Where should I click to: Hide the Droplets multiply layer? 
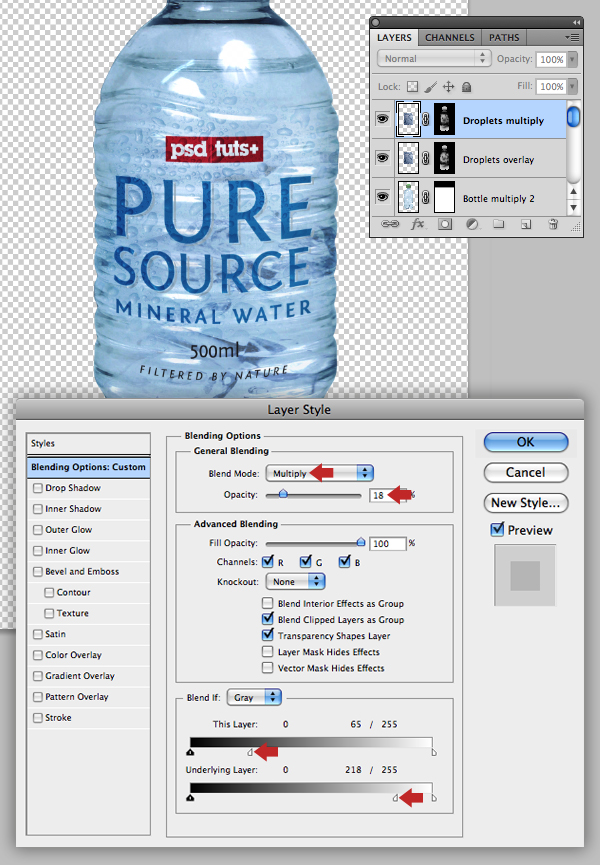click(382, 119)
